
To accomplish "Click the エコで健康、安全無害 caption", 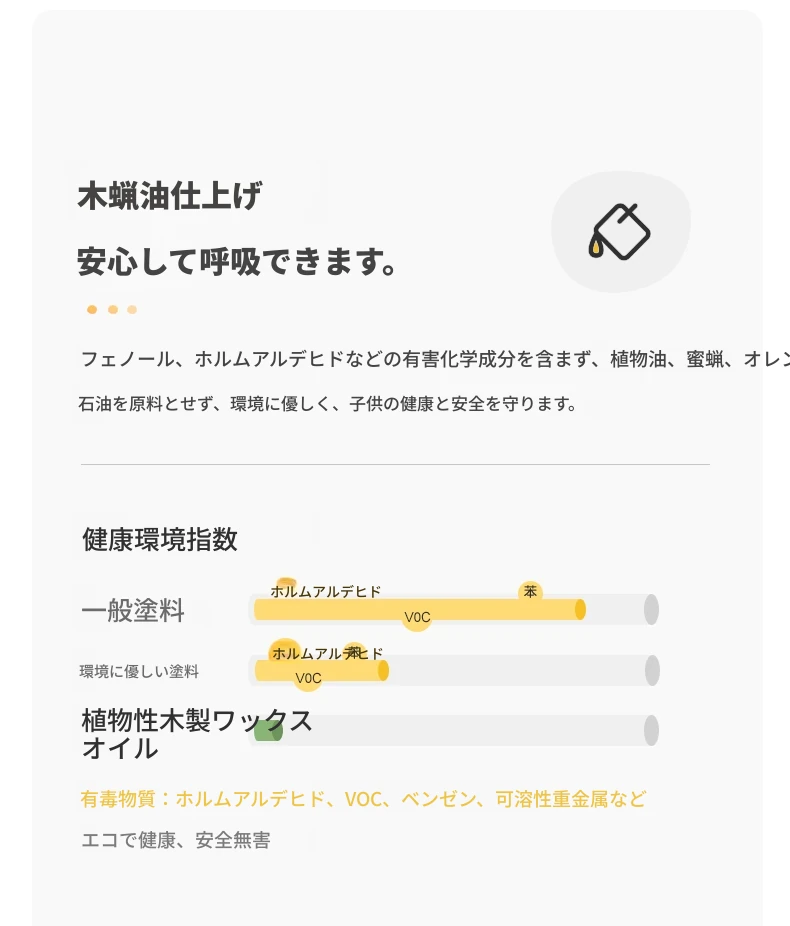I will point(176,840).
